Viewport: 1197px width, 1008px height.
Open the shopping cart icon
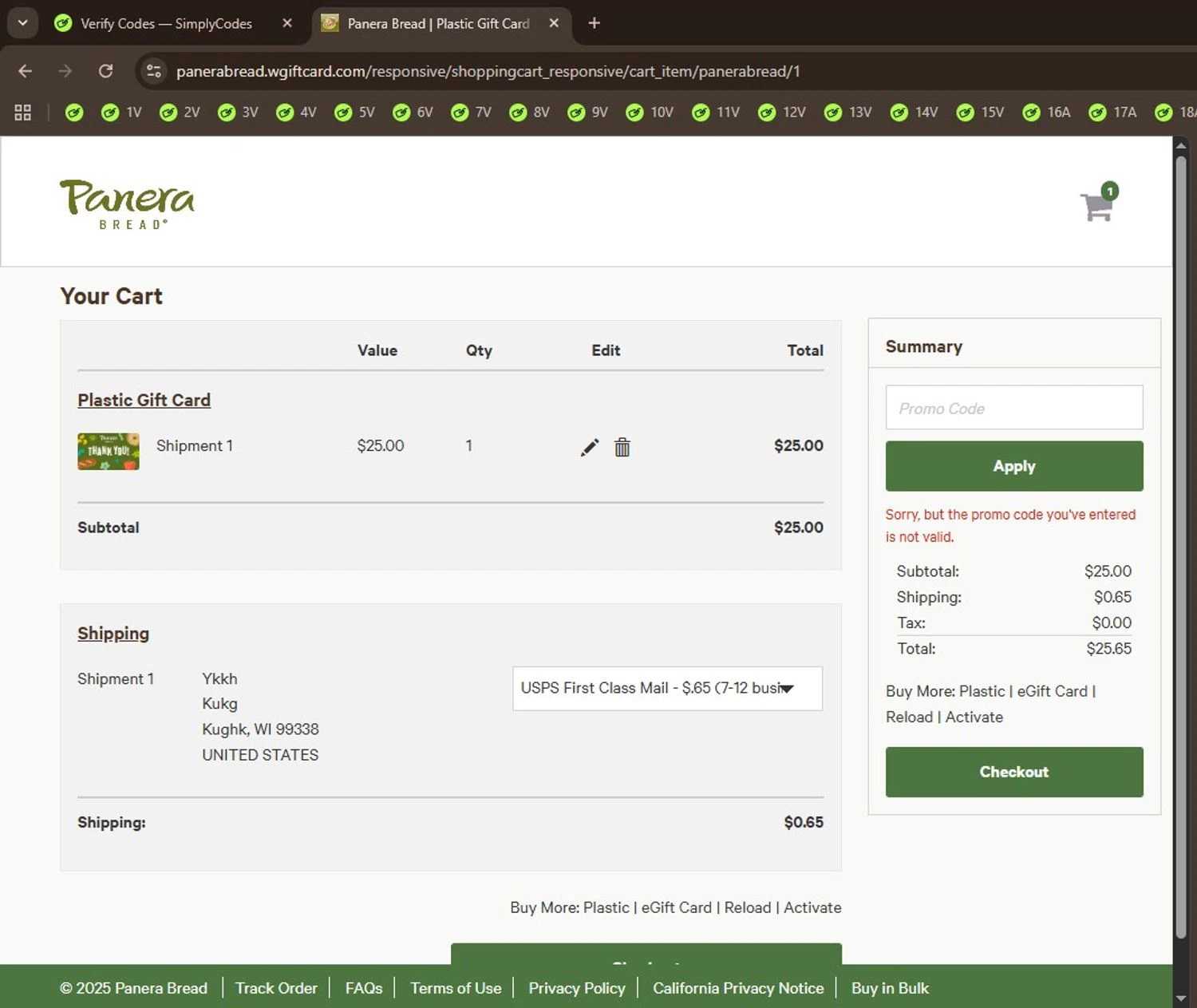click(x=1099, y=204)
